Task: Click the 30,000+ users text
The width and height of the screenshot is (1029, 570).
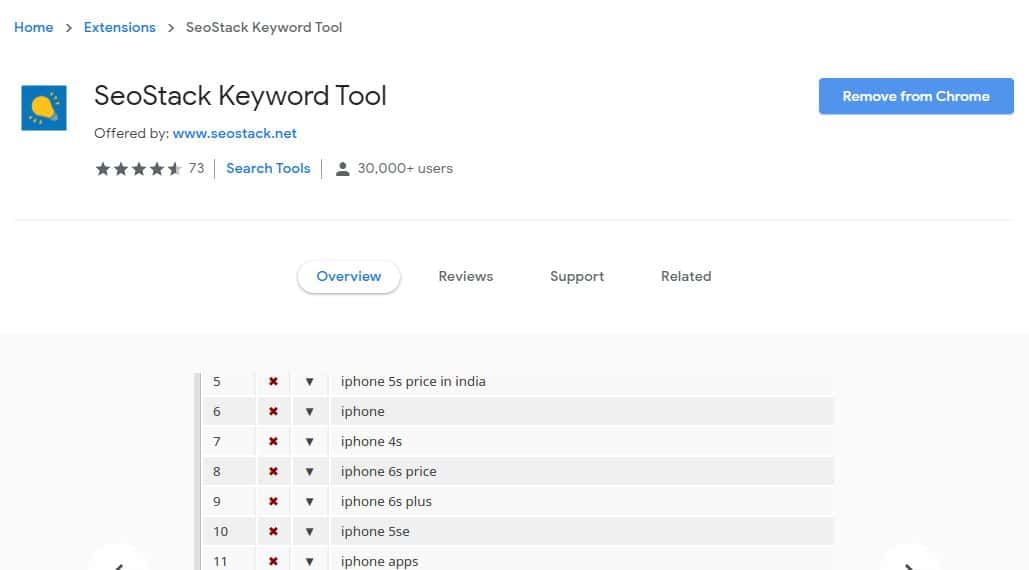Action: pyautogui.click(x=405, y=169)
